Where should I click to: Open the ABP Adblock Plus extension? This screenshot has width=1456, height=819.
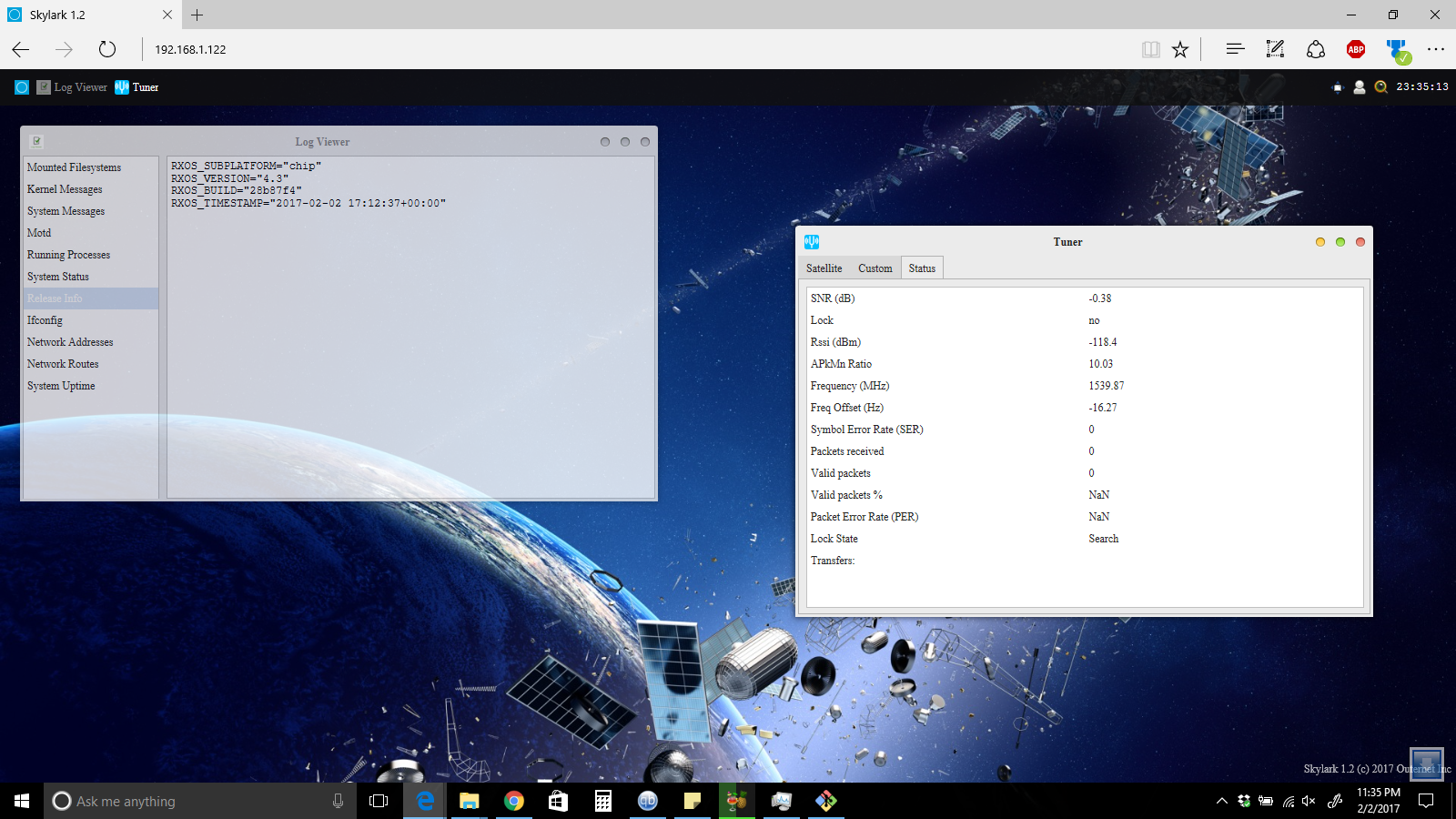[x=1356, y=49]
